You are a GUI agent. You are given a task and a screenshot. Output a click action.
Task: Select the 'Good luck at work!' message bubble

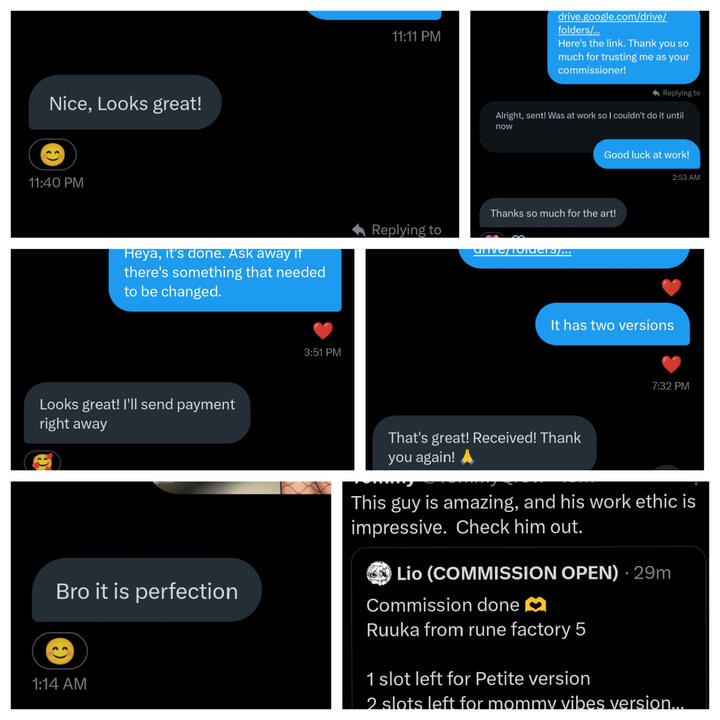(x=647, y=155)
